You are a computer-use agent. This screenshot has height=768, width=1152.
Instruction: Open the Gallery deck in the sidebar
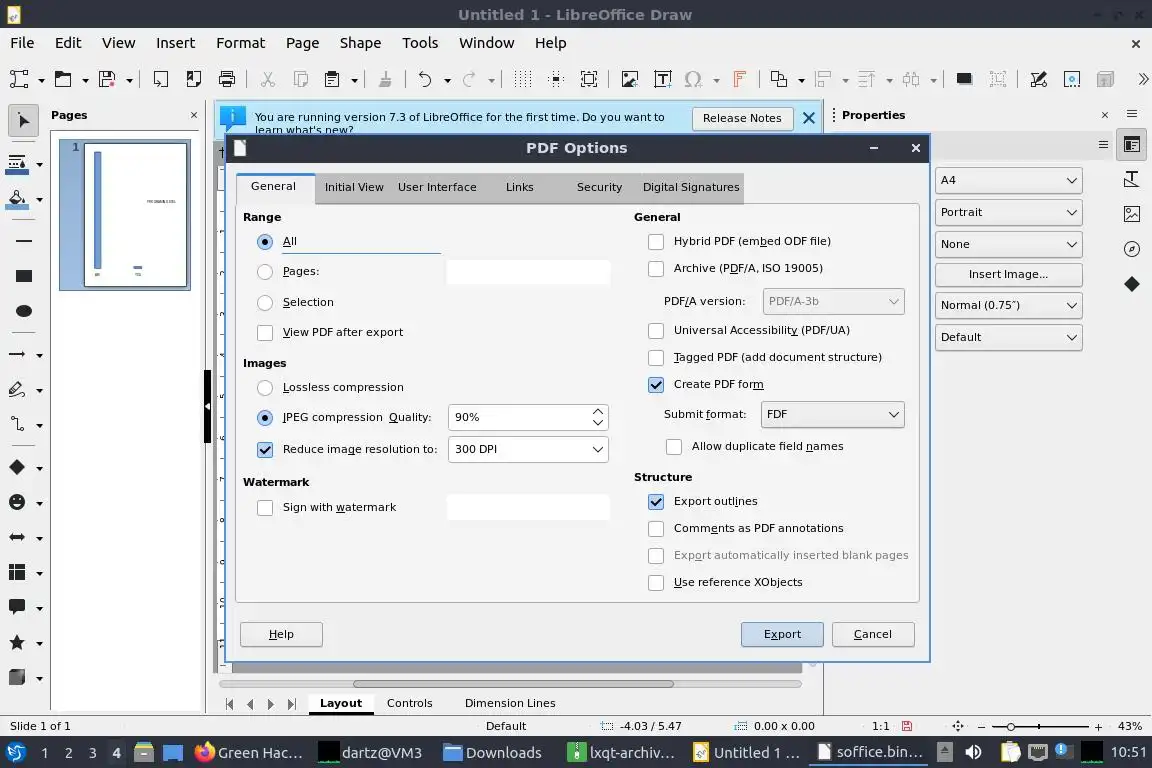(1132, 214)
